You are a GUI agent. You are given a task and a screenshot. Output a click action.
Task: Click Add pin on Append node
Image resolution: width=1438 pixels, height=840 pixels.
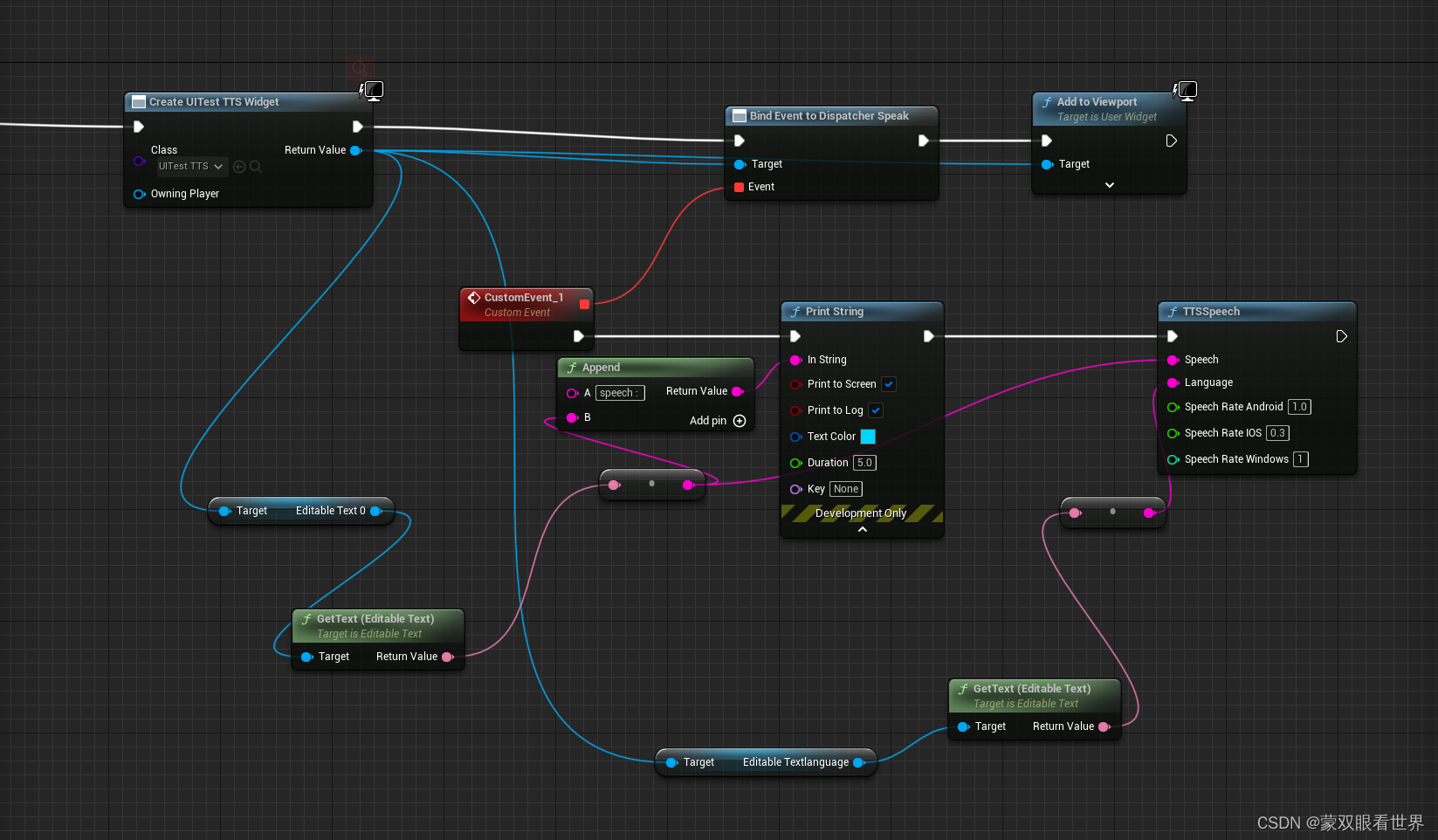point(718,421)
